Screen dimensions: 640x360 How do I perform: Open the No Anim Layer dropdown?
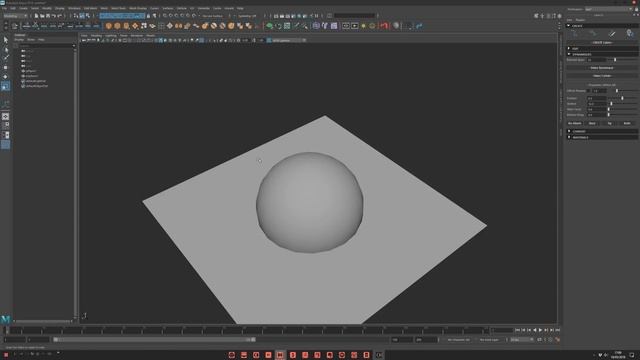pos(490,340)
